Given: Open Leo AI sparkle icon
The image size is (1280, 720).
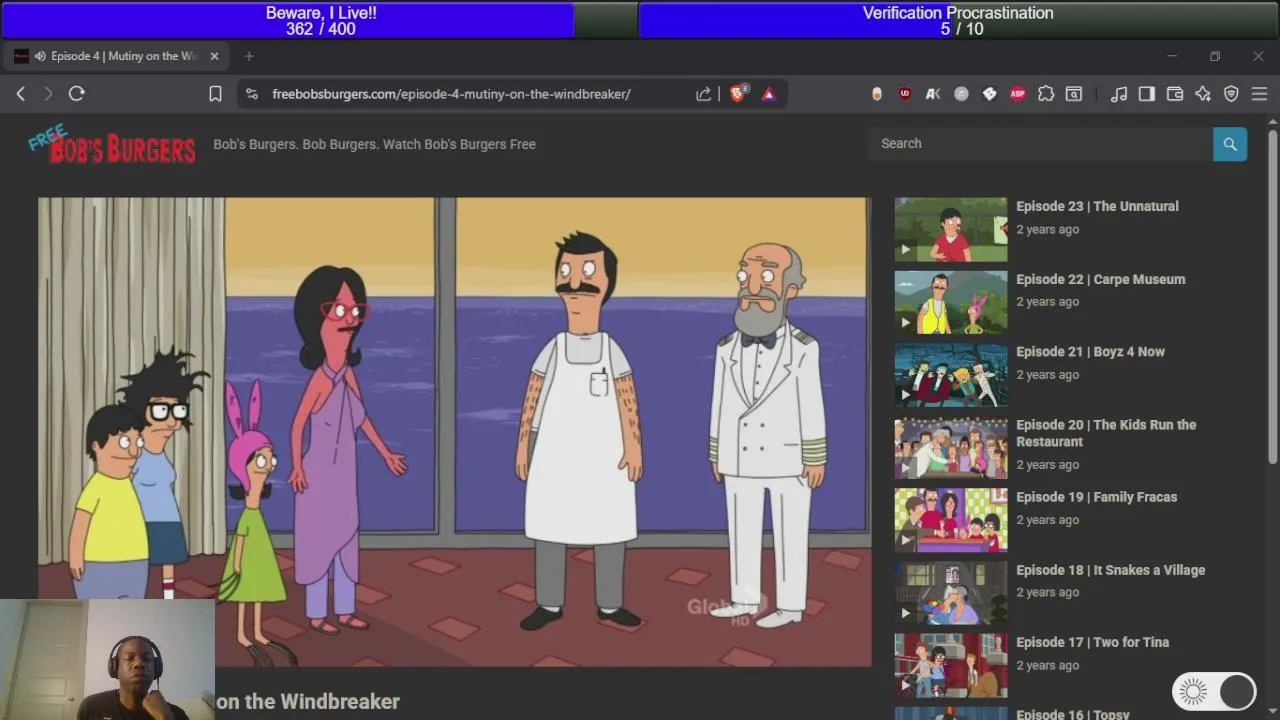Looking at the screenshot, I should [x=1203, y=94].
